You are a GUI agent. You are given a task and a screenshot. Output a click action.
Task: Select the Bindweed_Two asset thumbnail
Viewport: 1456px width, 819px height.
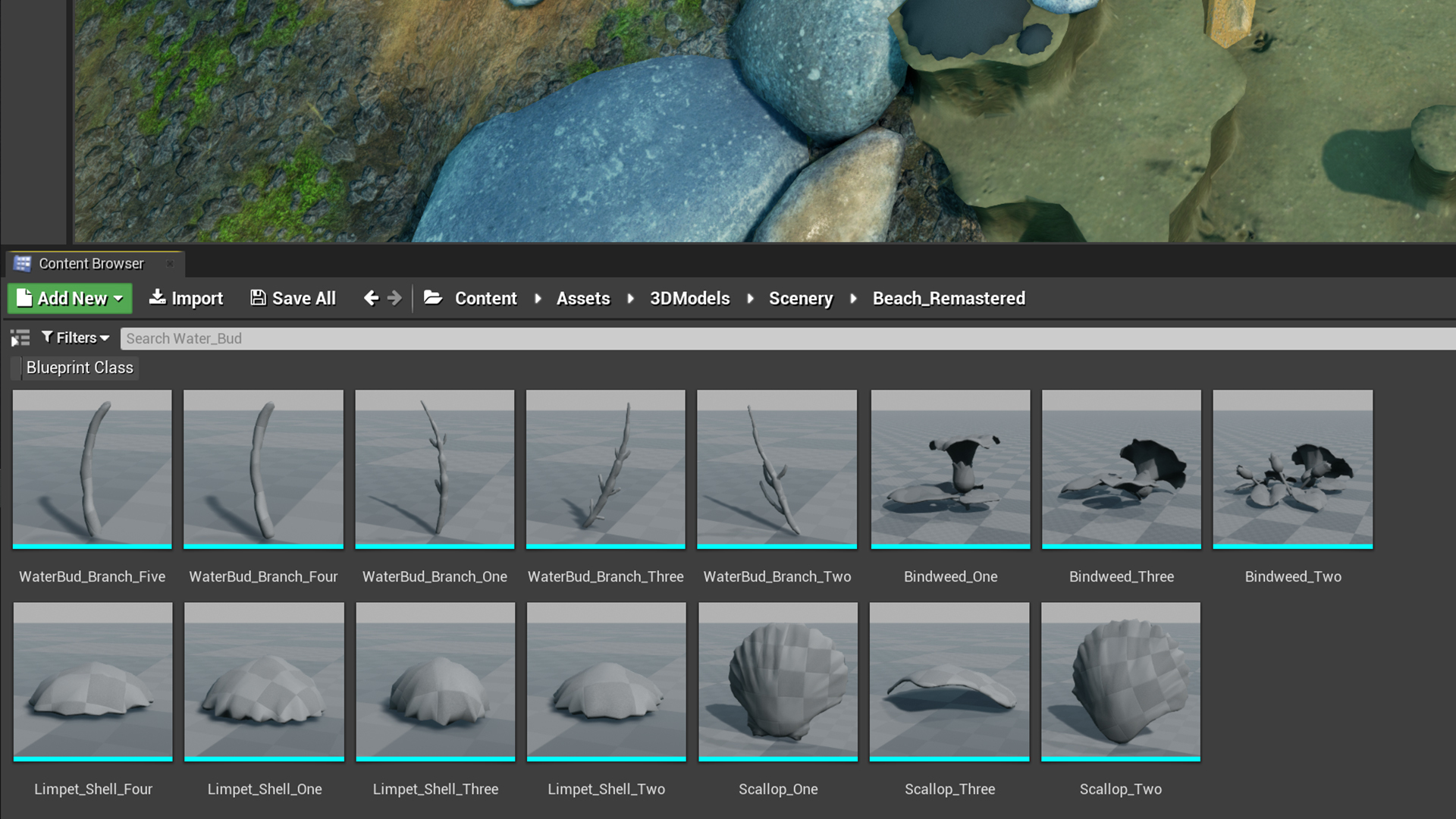tap(1292, 469)
